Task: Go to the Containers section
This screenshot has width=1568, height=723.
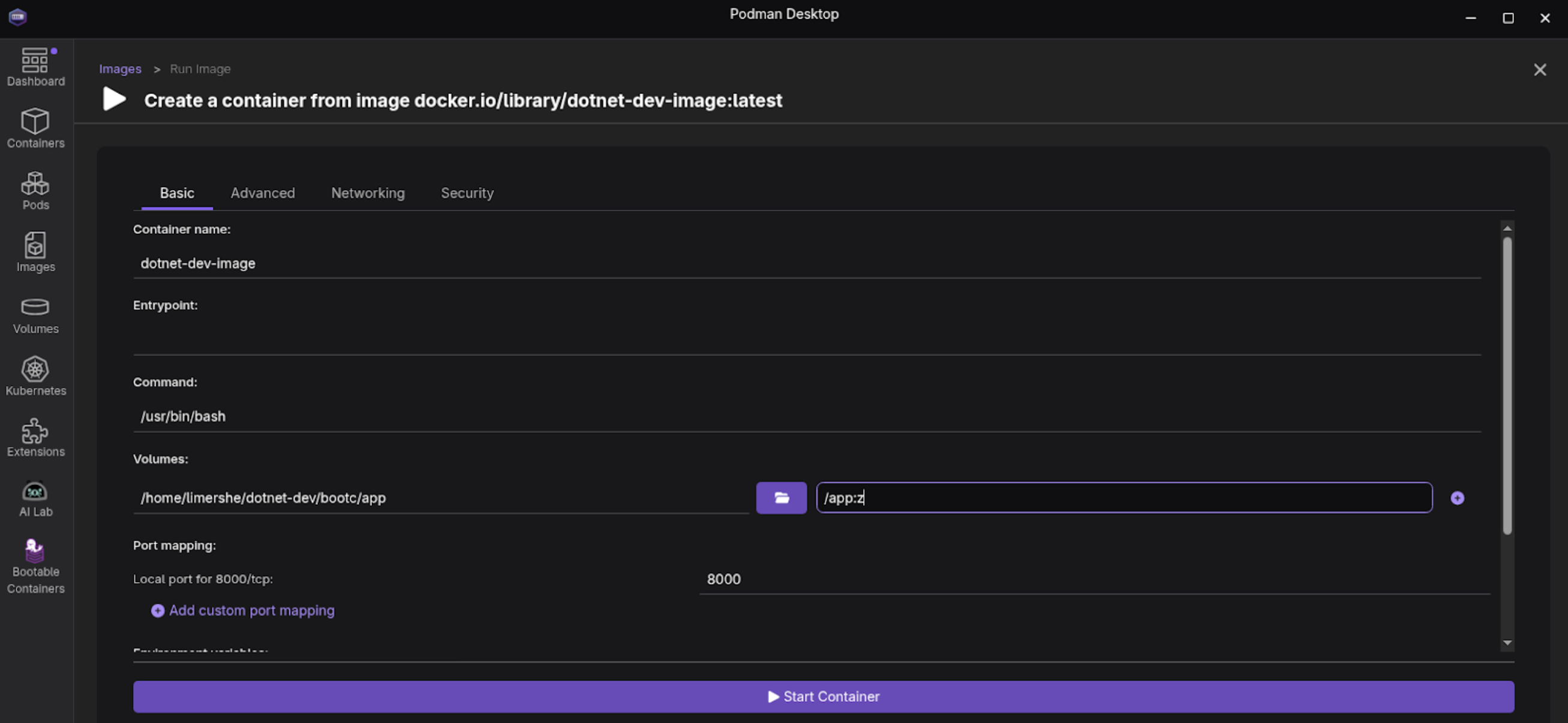Action: click(35, 128)
